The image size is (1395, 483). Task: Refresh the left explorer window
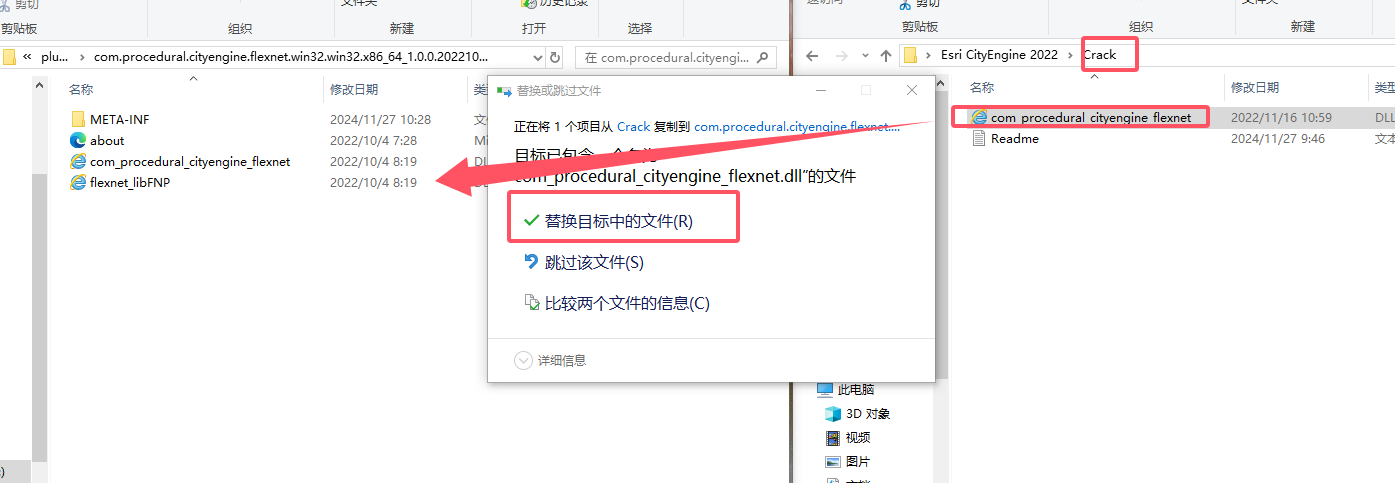[x=555, y=57]
